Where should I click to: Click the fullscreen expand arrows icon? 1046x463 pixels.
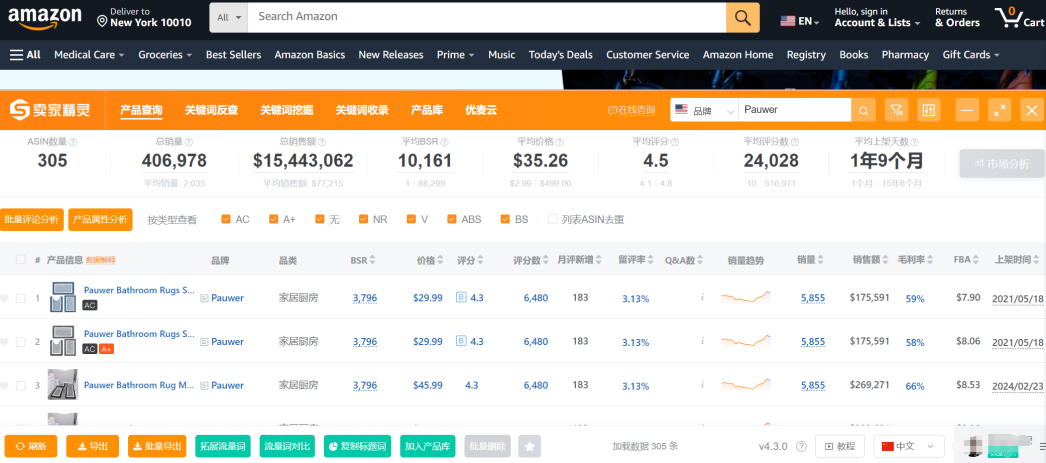pyautogui.click(x=999, y=110)
